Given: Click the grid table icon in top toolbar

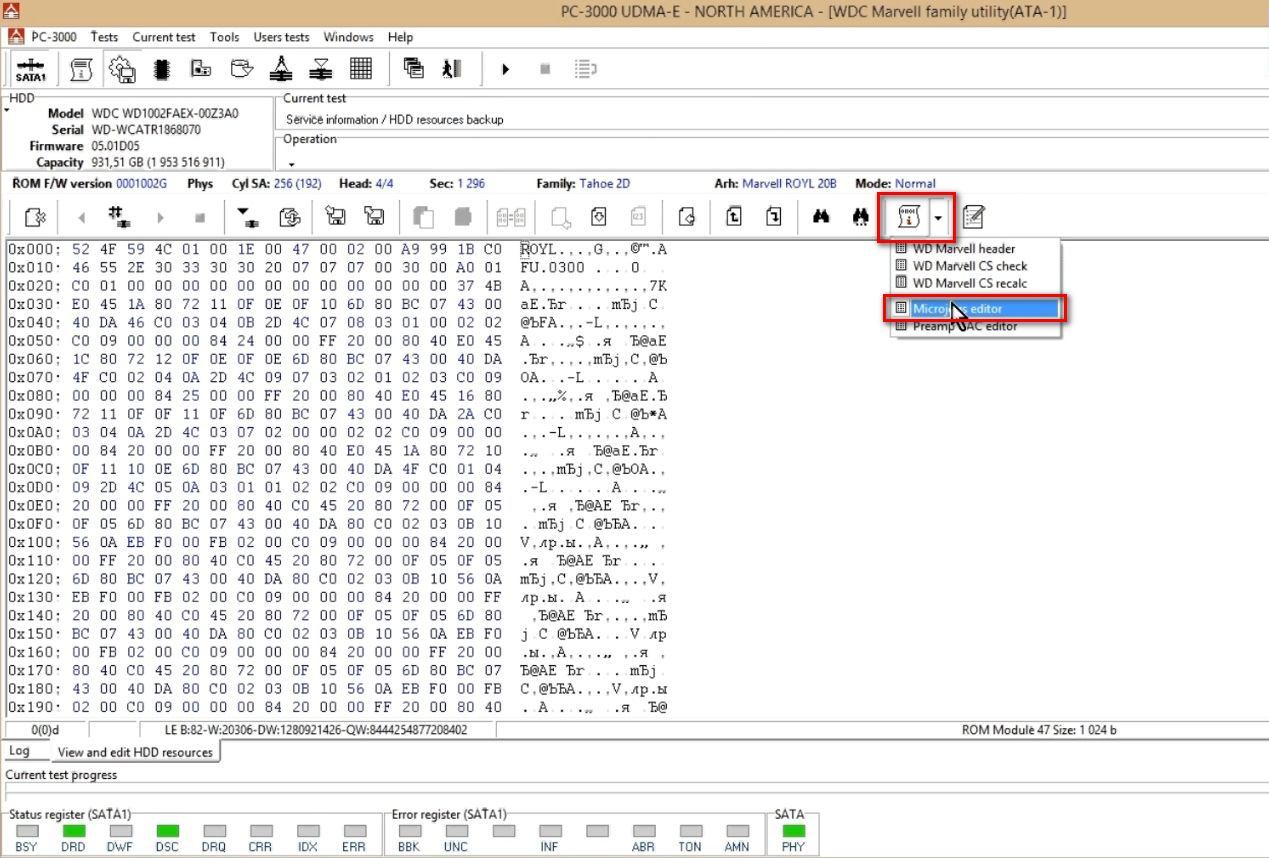Looking at the screenshot, I should pyautogui.click(x=361, y=69).
